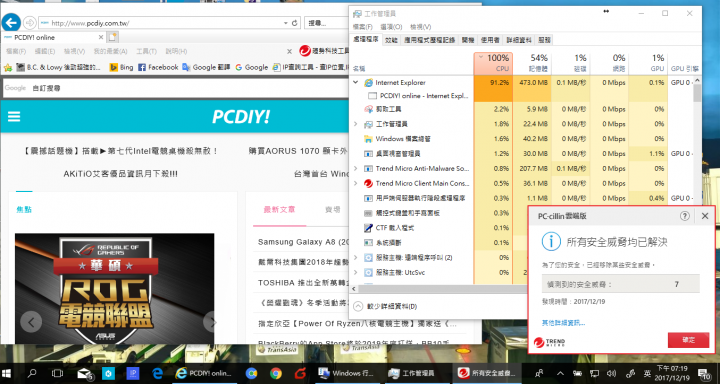Image resolution: width=720 pixels, height=384 pixels.
Task: Open the Google 翻譯 favorites bar bookmark
Action: pos(206,67)
